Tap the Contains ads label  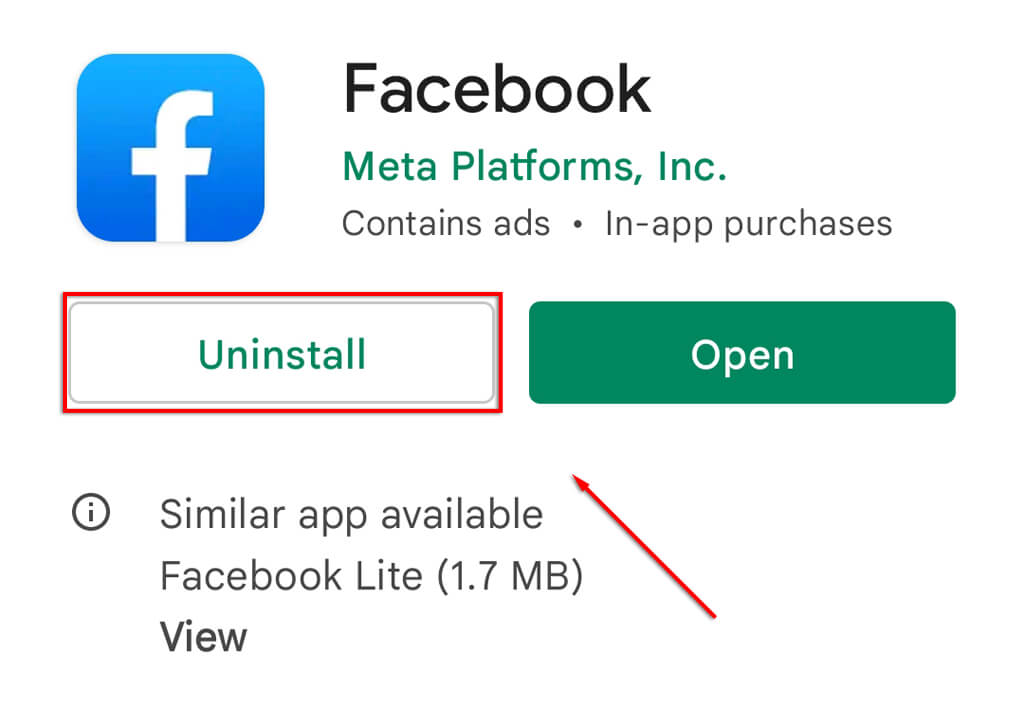pyautogui.click(x=446, y=223)
